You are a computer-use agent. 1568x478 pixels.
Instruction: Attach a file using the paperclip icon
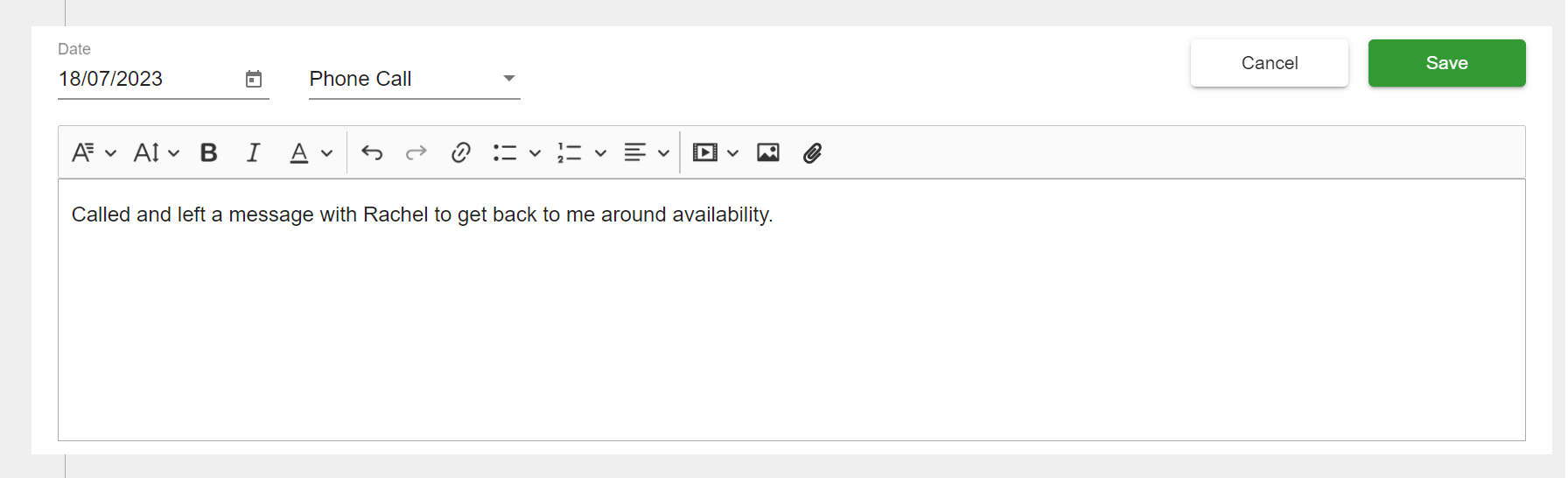pyautogui.click(x=813, y=153)
